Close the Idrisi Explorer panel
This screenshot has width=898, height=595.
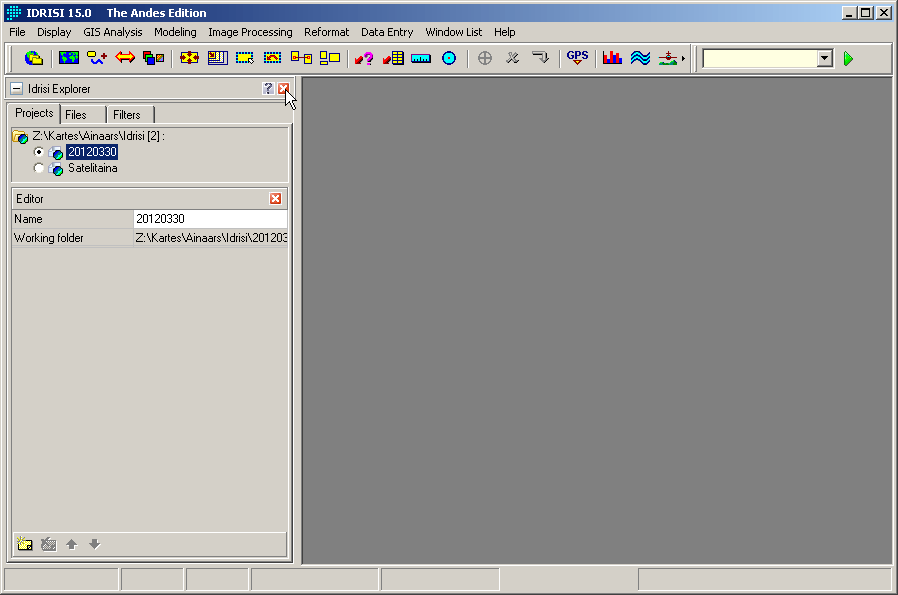[283, 88]
